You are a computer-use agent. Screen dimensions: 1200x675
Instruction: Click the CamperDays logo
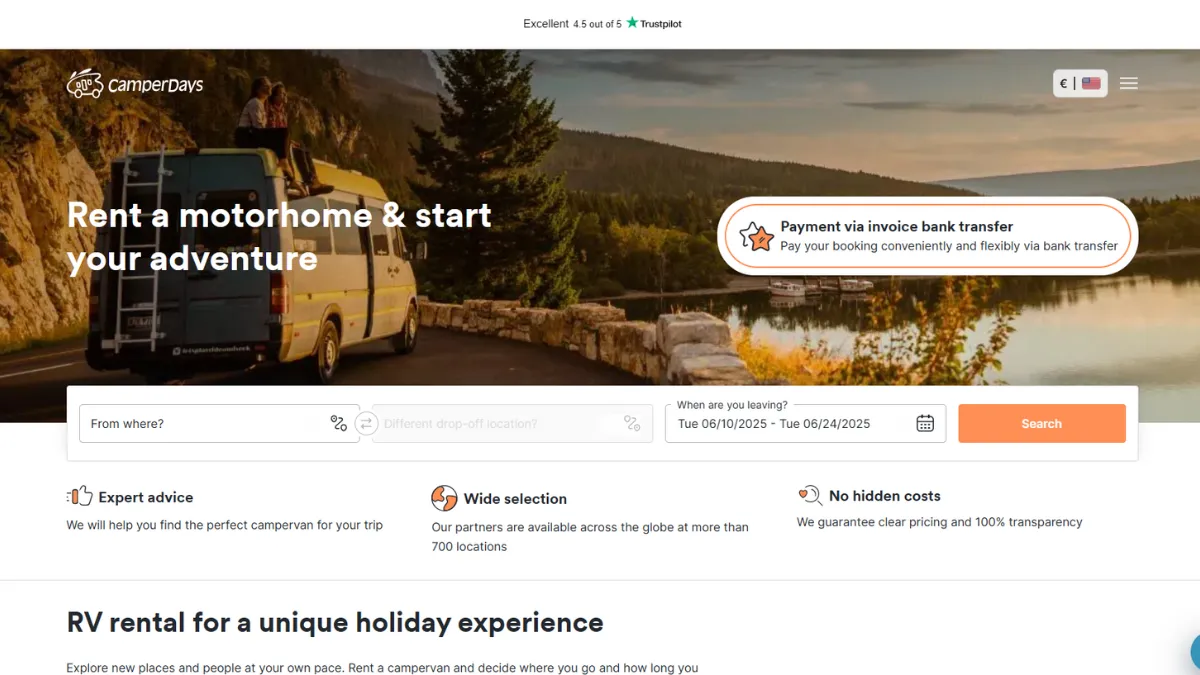(x=135, y=84)
